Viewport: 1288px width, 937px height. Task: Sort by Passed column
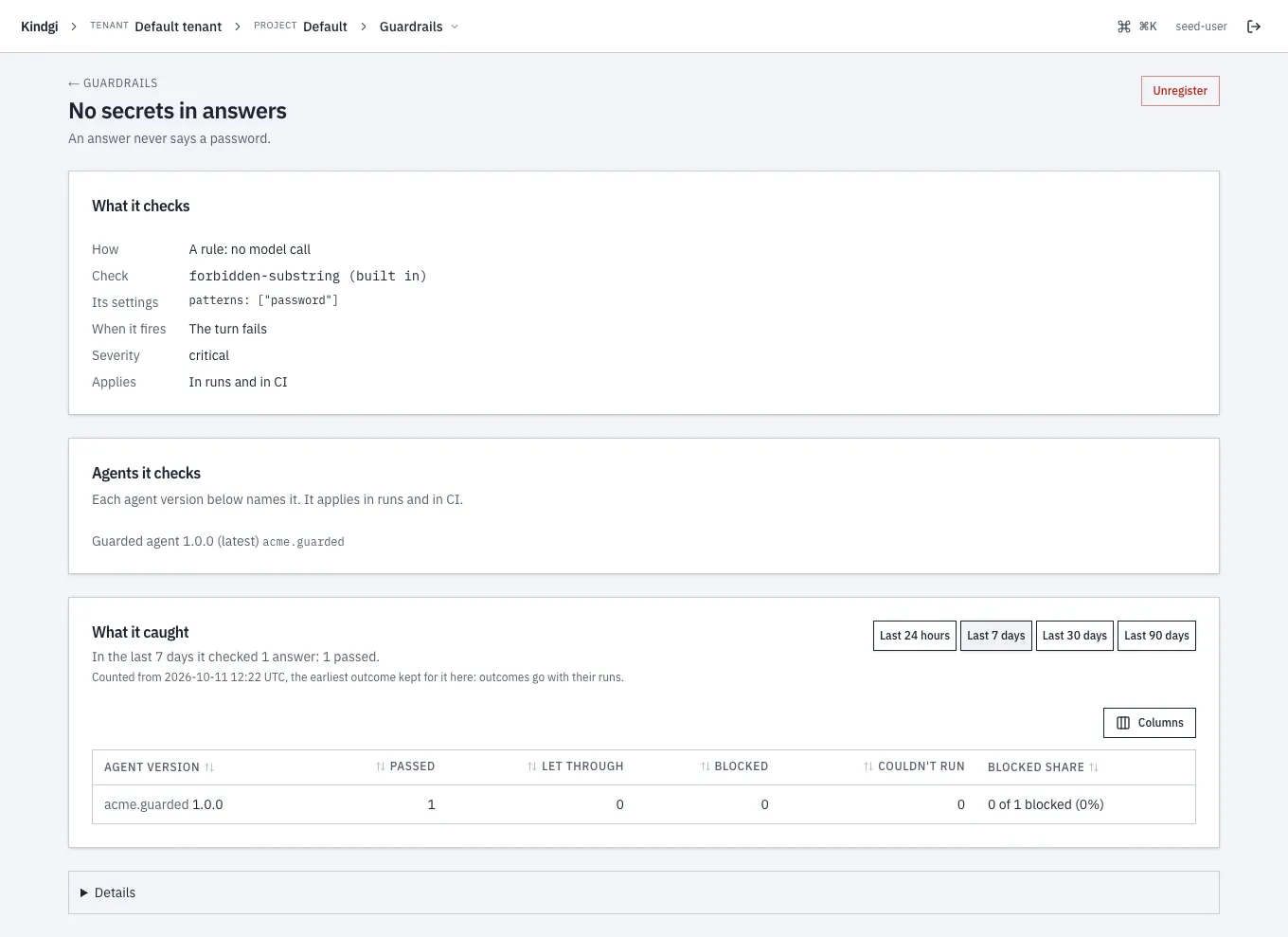point(404,766)
